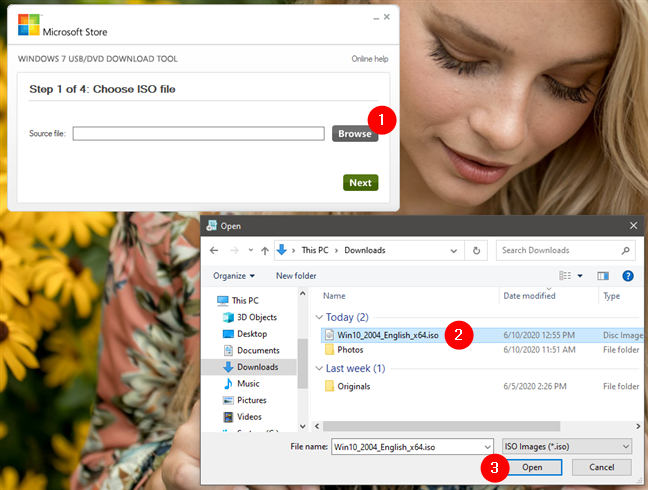This screenshot has width=648, height=490.
Task: Select Videos in navigation pane
Action: pyautogui.click(x=249, y=416)
